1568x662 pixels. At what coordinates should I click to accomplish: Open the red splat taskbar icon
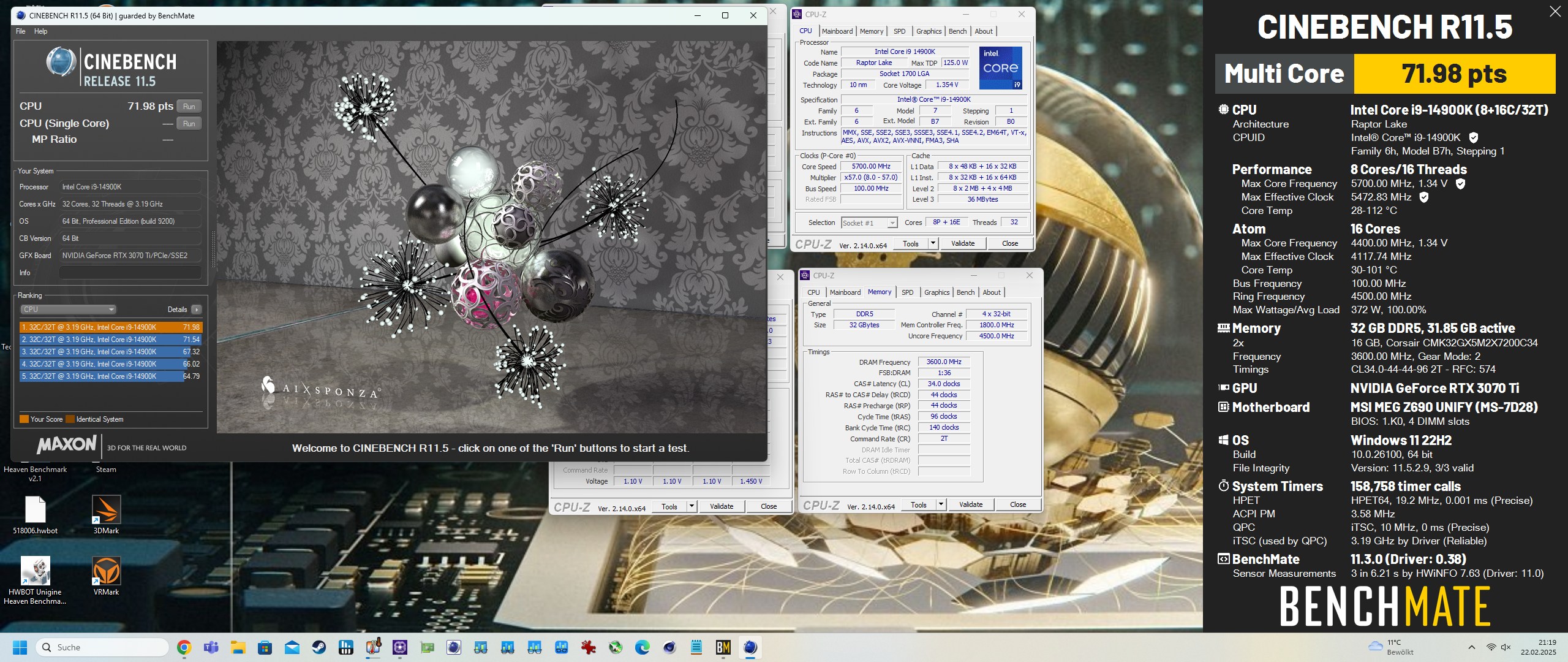point(589,647)
